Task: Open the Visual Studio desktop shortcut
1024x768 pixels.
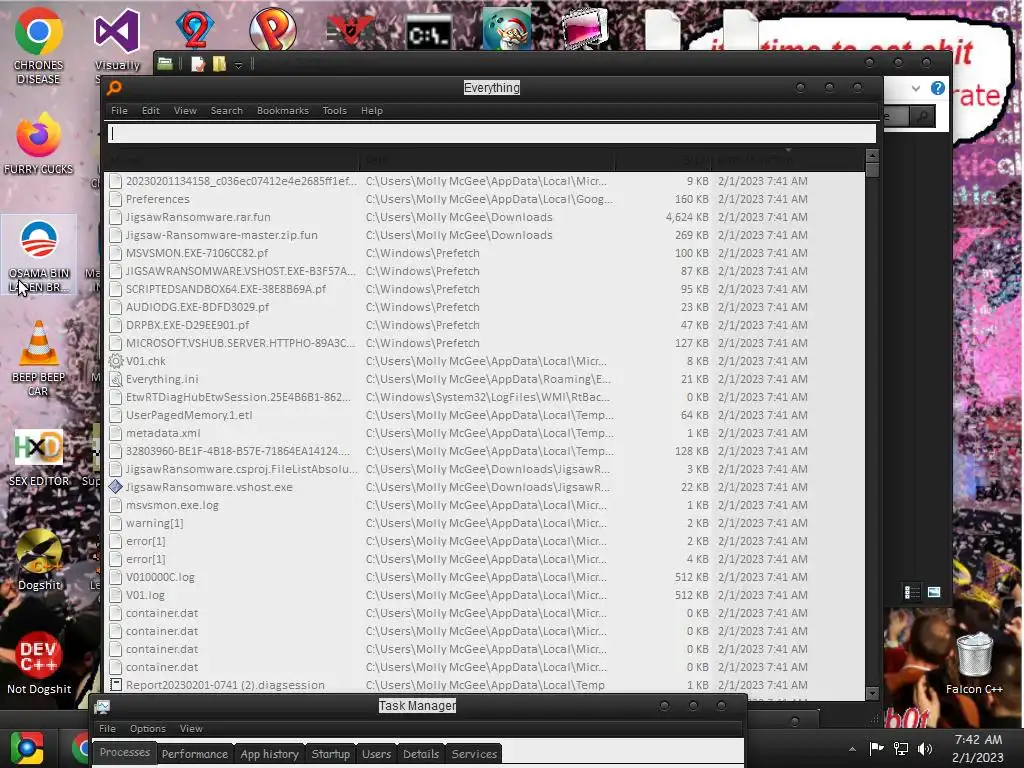Action: tap(116, 46)
